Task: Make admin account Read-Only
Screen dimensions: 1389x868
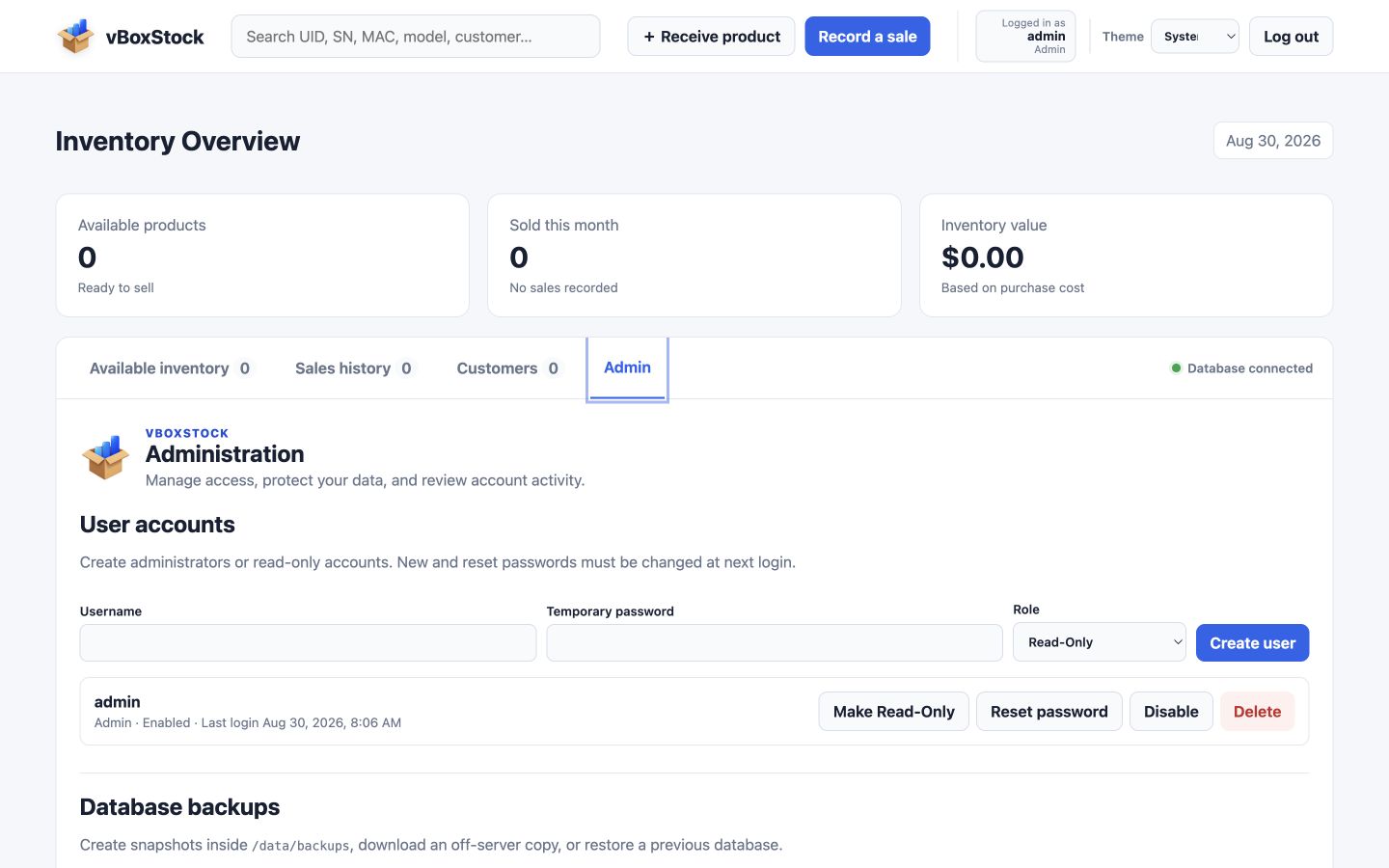Action: pos(893,712)
